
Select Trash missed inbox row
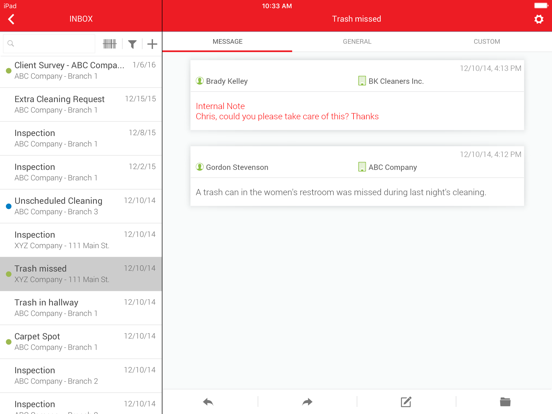pyautogui.click(x=81, y=274)
